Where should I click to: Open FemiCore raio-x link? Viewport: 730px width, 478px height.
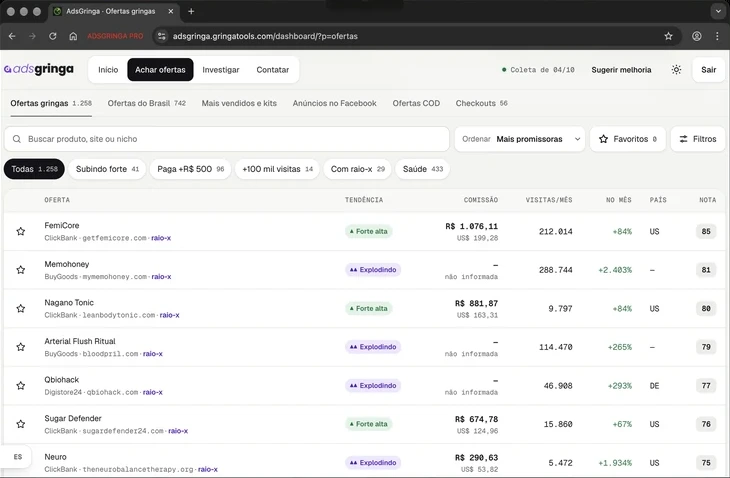coord(161,238)
